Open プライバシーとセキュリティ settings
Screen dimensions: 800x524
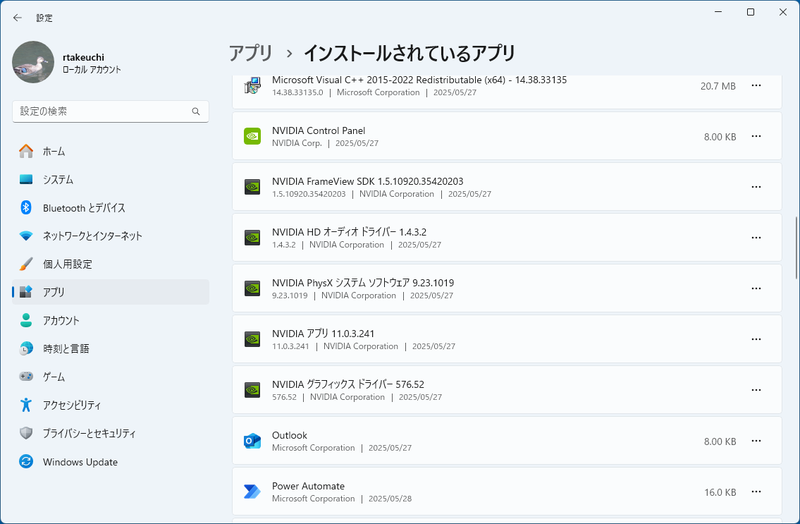110,433
